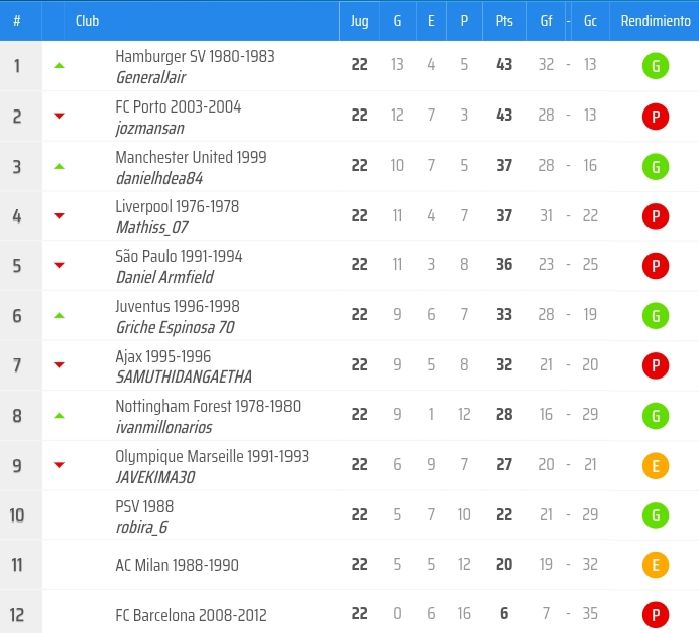Image resolution: width=699 pixels, height=633 pixels.
Task: Click points value 43 in FC Porto row
Action: (504, 116)
